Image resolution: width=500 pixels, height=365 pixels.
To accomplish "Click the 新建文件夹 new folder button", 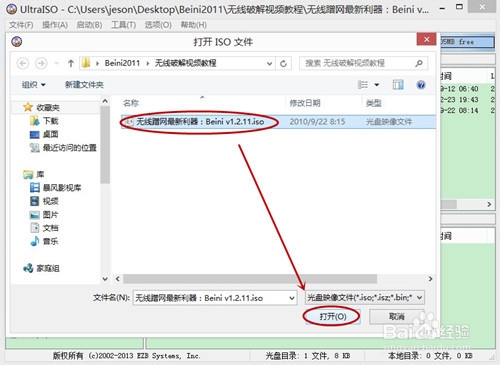I will pos(84,85).
